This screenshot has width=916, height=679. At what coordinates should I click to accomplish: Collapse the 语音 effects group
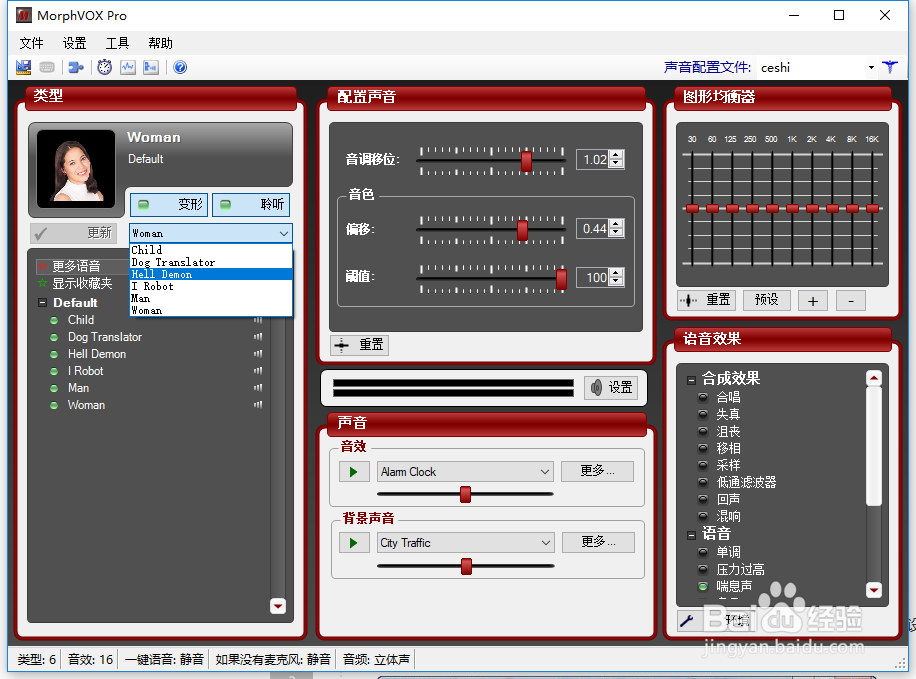(x=691, y=535)
